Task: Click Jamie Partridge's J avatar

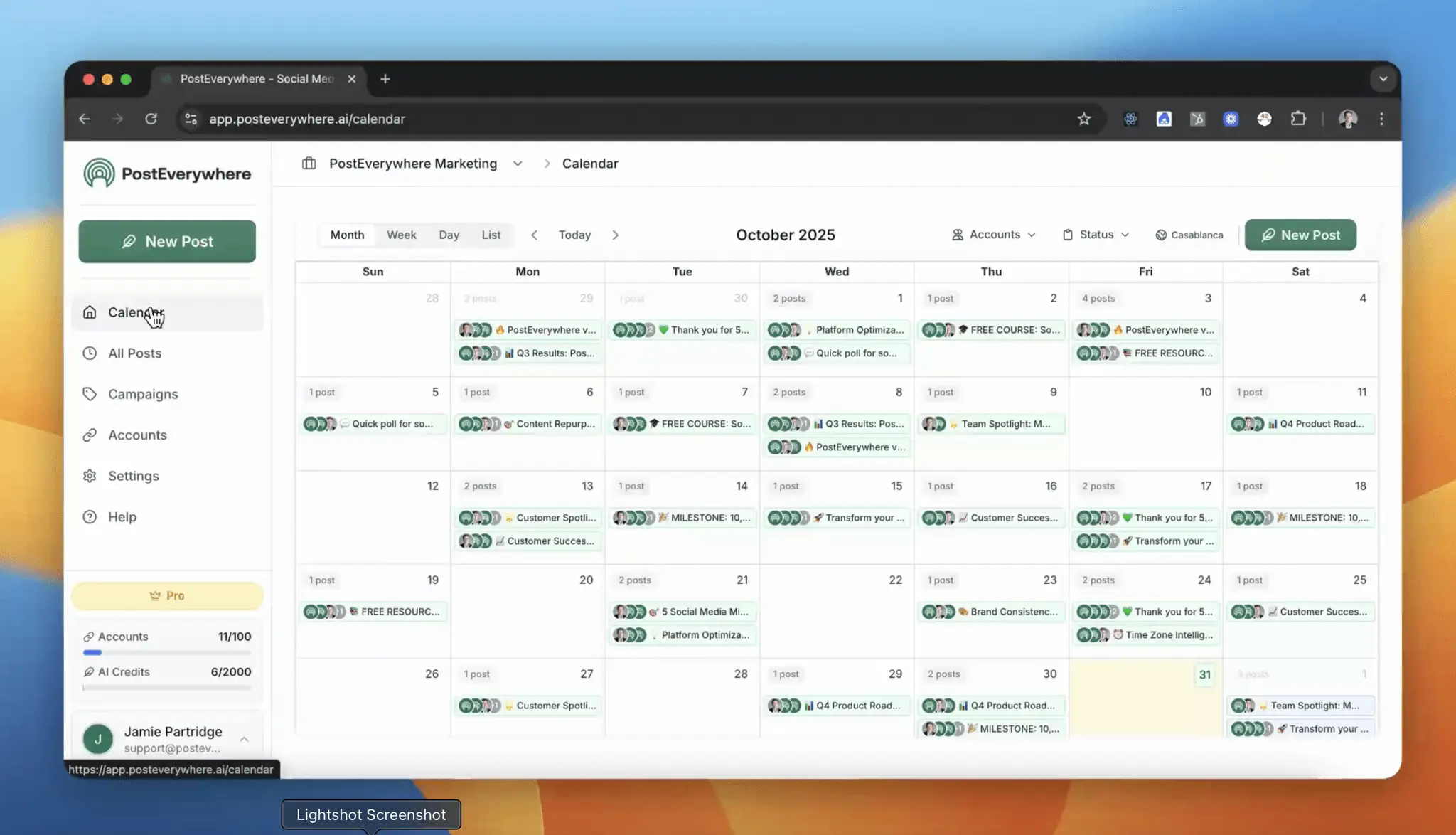Action: click(98, 739)
